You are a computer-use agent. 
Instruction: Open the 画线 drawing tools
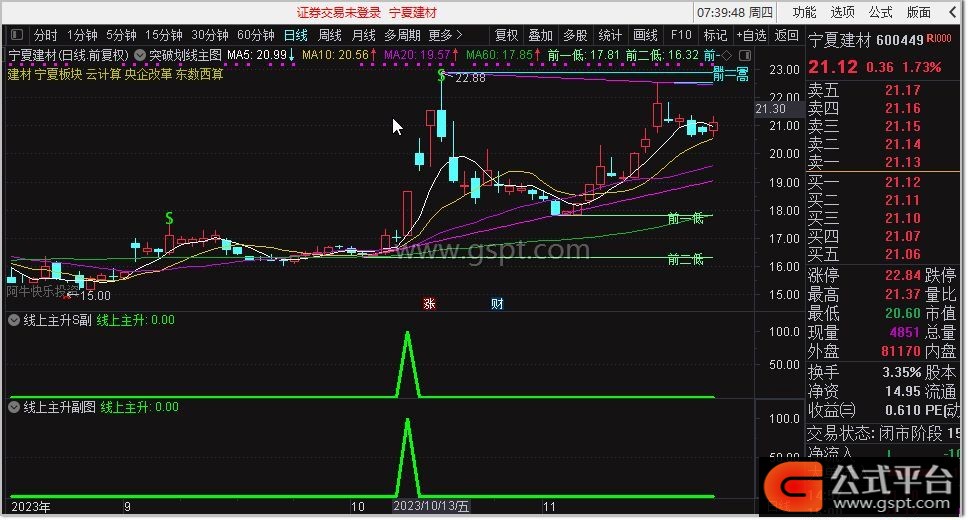point(645,35)
